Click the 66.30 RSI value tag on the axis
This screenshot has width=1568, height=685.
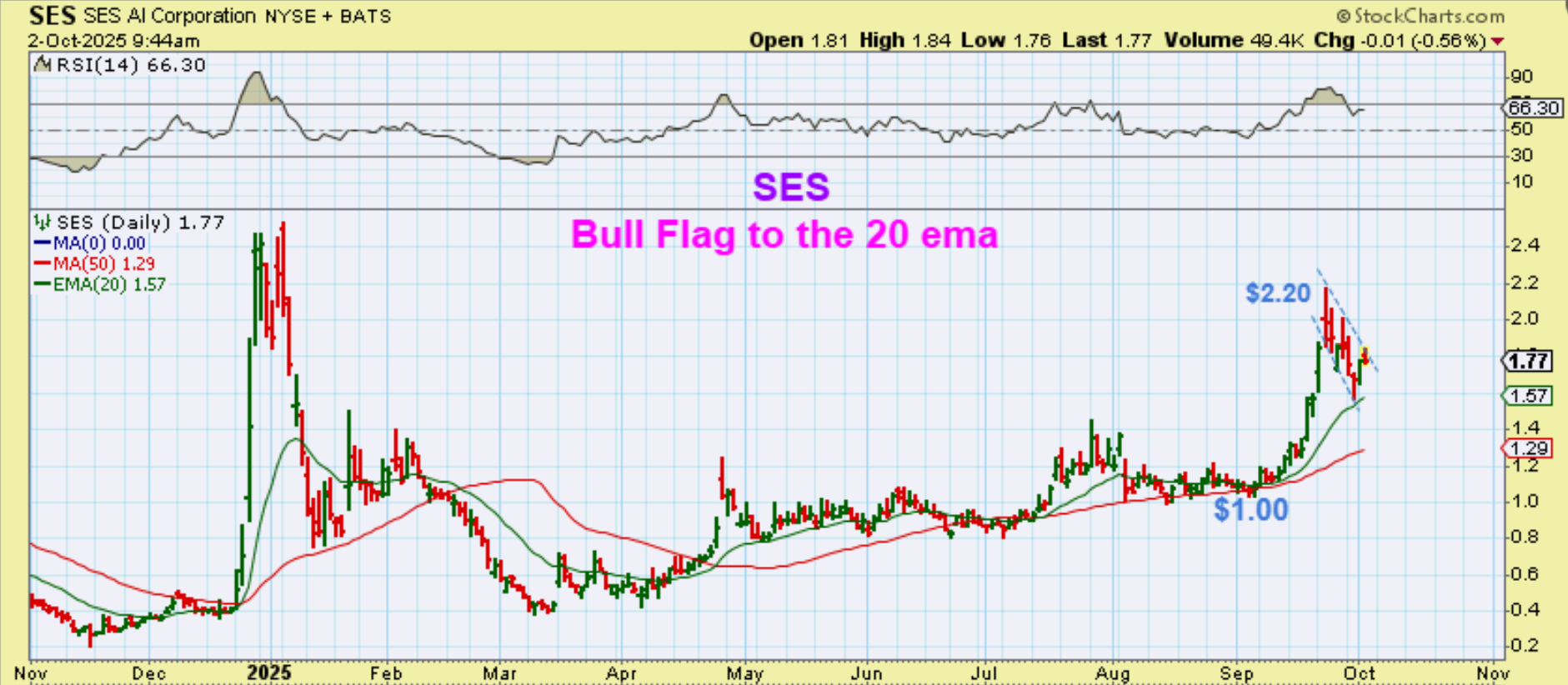[1534, 107]
